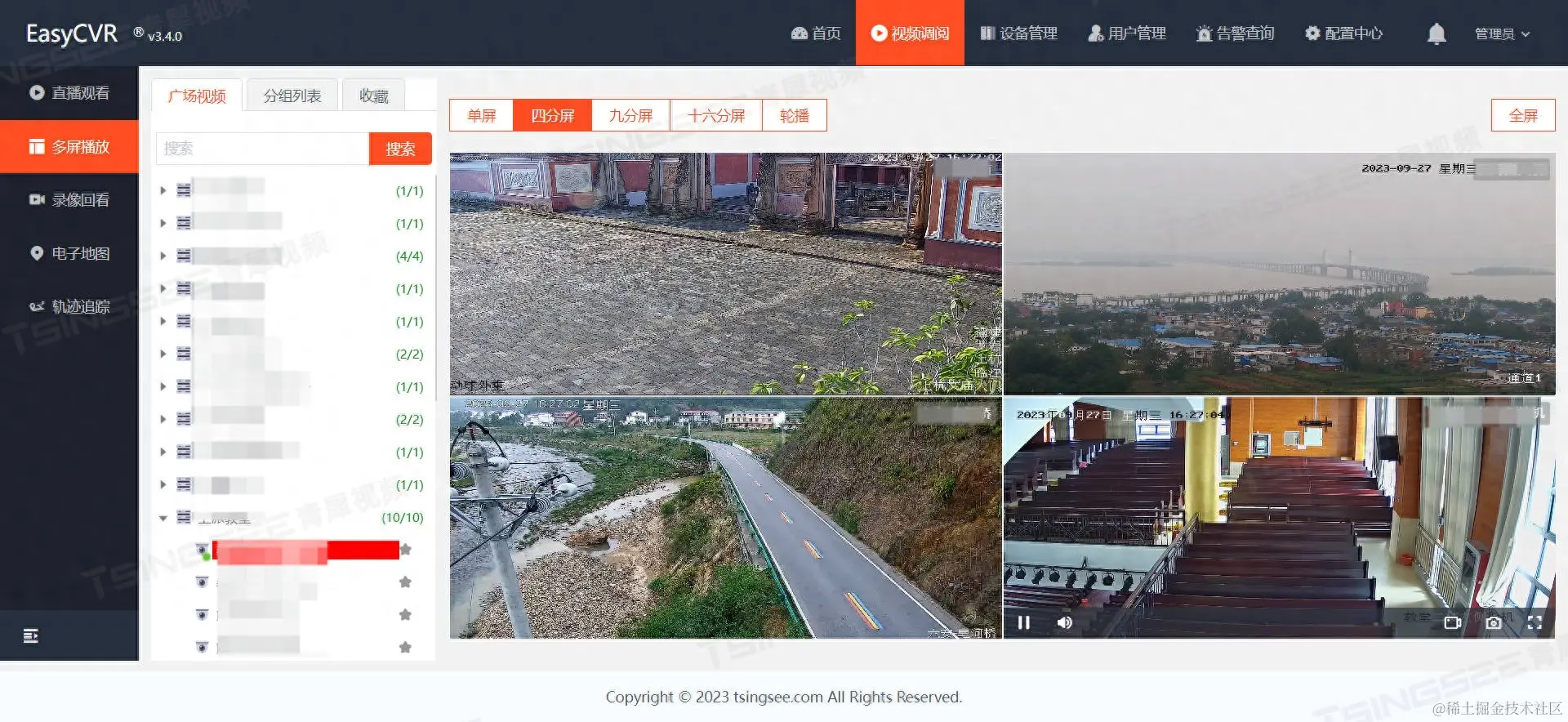
Task: Take a snapshot with the camera icon
Action: pos(1494,622)
